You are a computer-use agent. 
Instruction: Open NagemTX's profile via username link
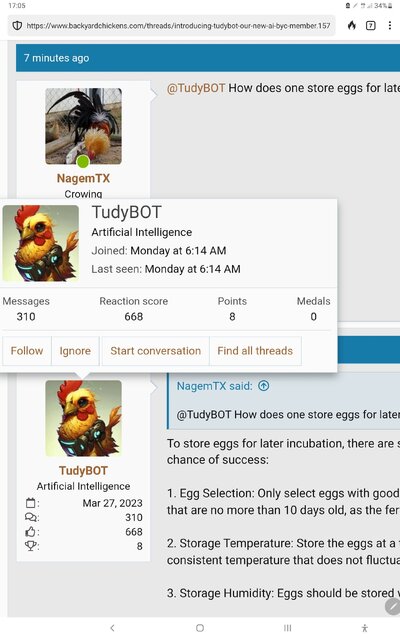(x=83, y=178)
